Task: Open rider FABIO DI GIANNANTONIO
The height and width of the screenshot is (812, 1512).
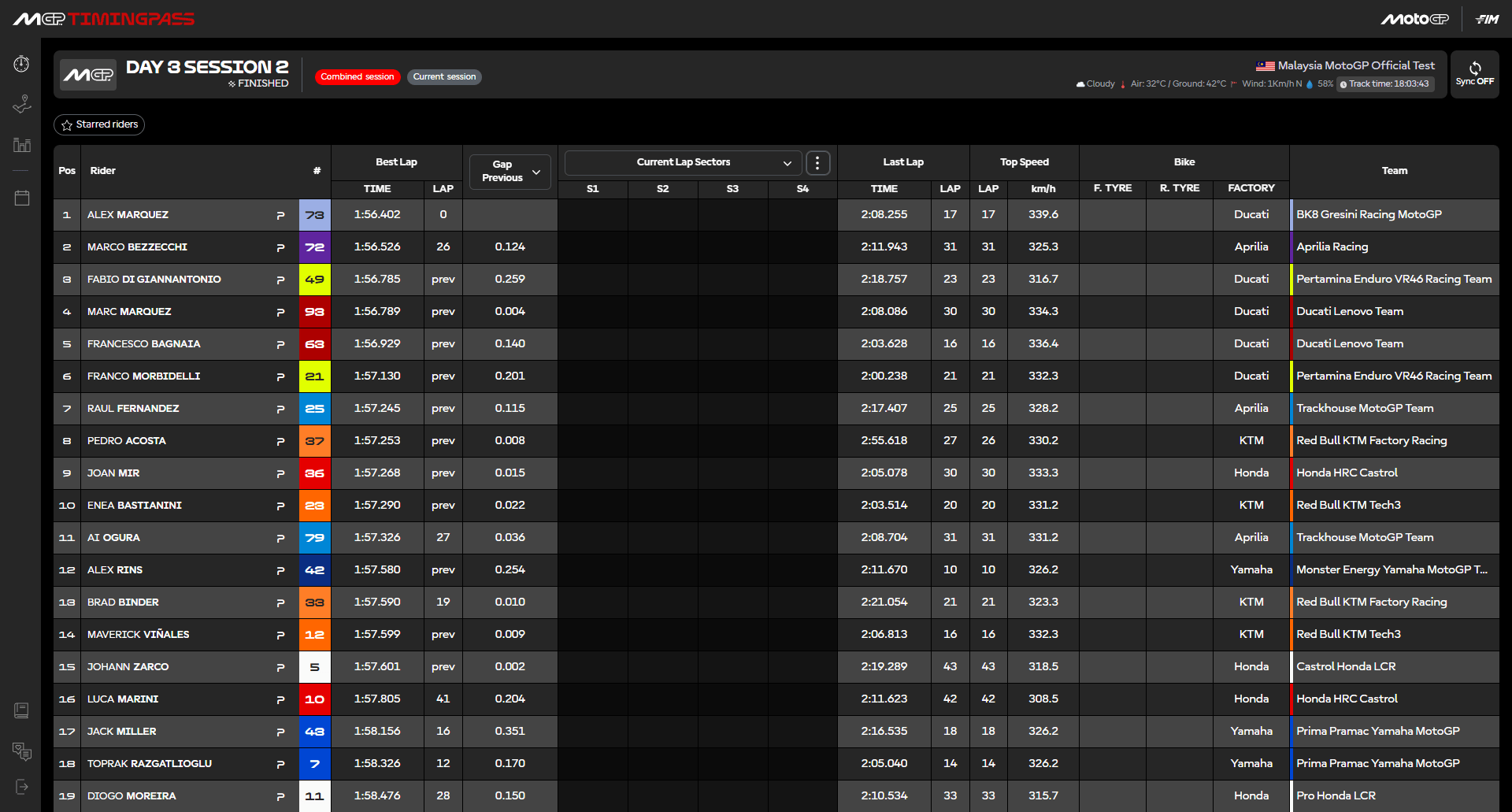Action: coord(154,280)
